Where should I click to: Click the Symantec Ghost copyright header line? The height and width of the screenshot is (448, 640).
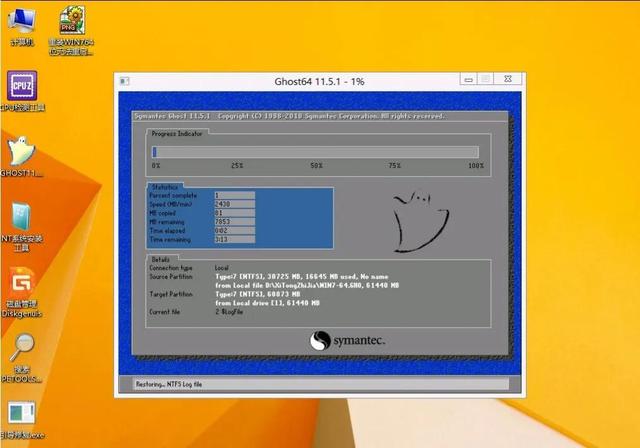pos(289,116)
